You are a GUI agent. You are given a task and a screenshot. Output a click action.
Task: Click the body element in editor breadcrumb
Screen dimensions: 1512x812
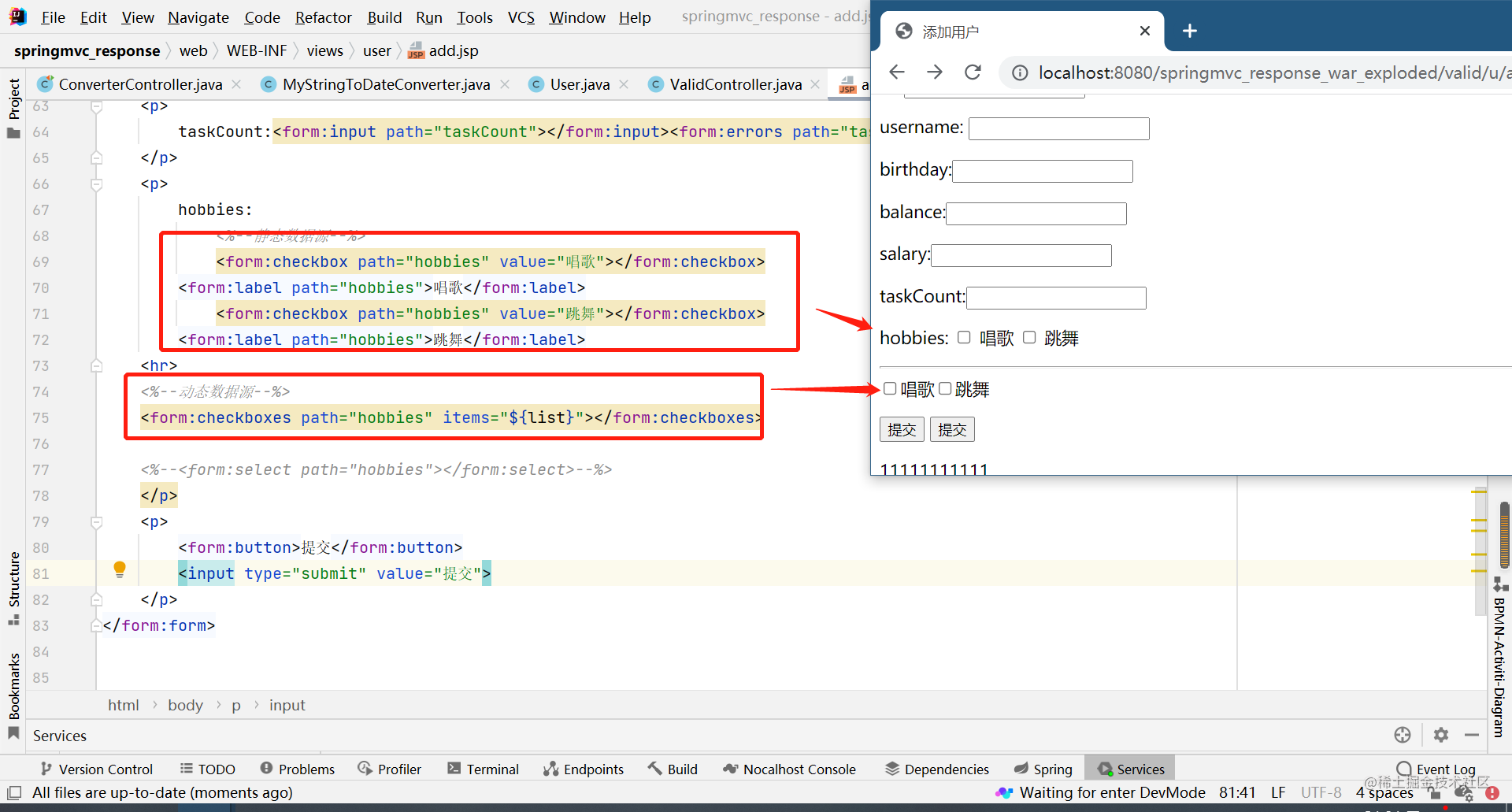[x=185, y=705]
